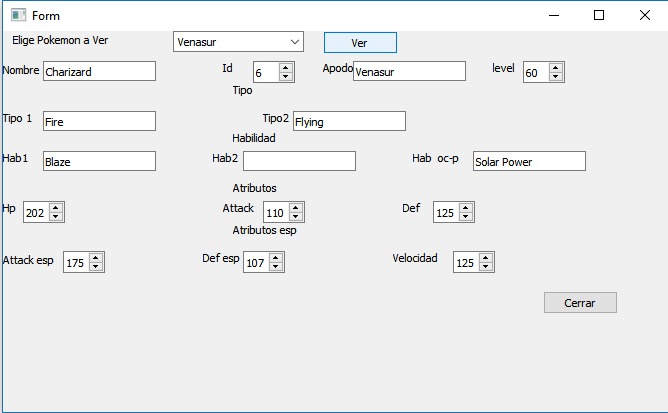Click the Tipo2 field containing Flying
The height and width of the screenshot is (413, 668).
(349, 121)
